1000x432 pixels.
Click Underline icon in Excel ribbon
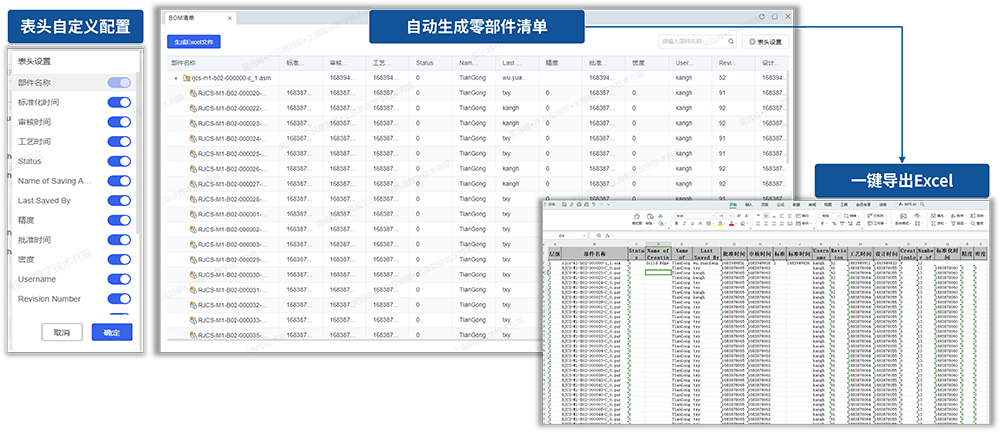point(693,223)
